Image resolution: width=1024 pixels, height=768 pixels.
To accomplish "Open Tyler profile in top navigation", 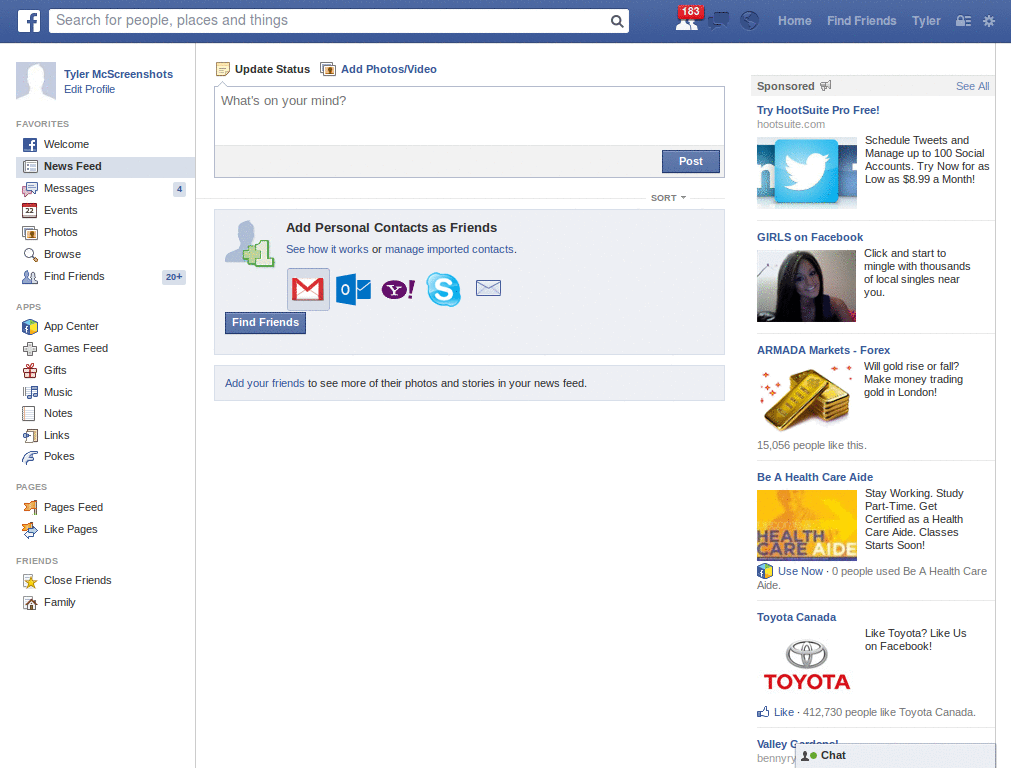I will (x=926, y=21).
